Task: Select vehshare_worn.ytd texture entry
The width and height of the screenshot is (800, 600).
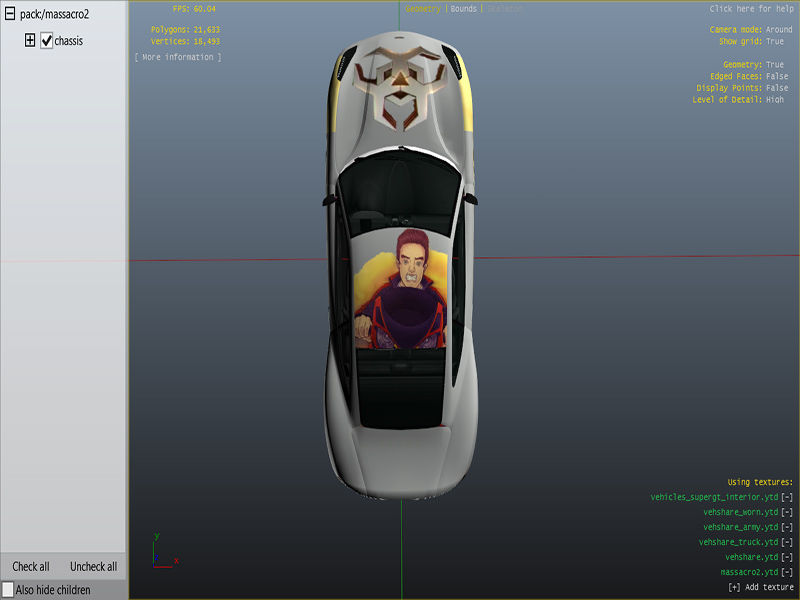Action: click(x=741, y=512)
